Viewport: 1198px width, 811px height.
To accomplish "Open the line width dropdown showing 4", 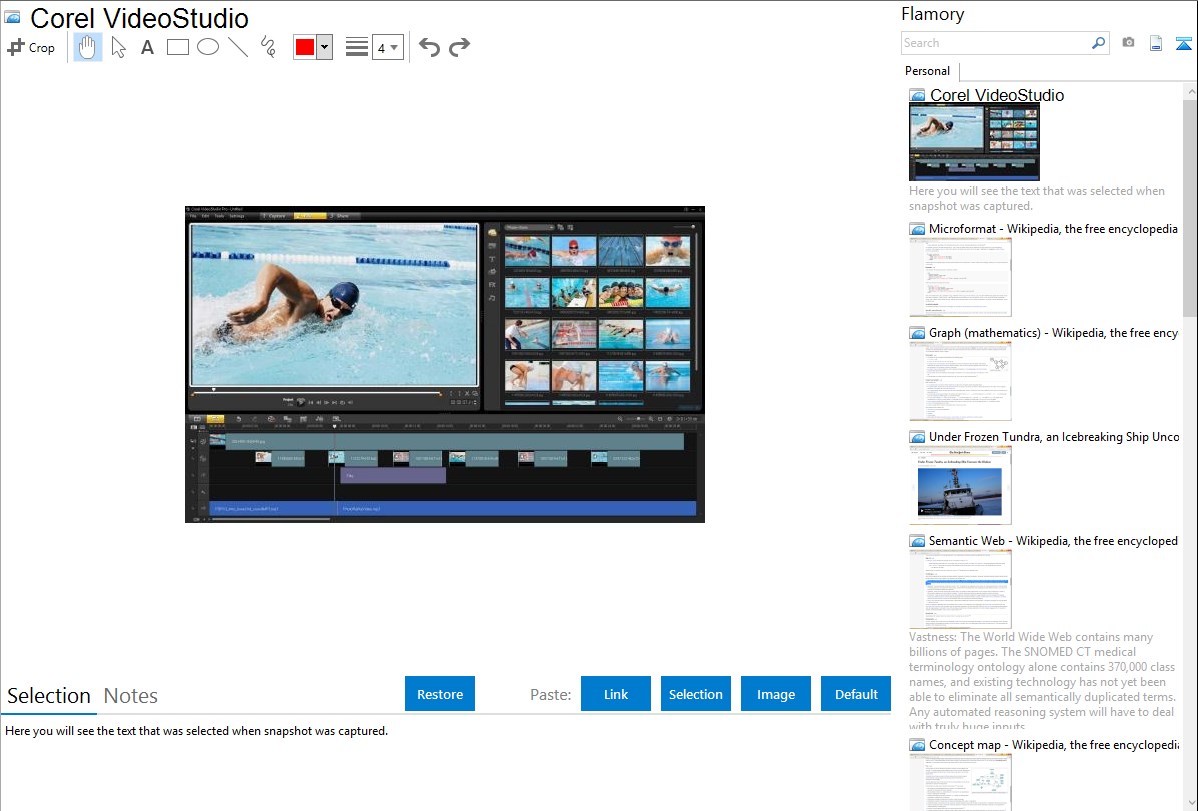I will 387,47.
